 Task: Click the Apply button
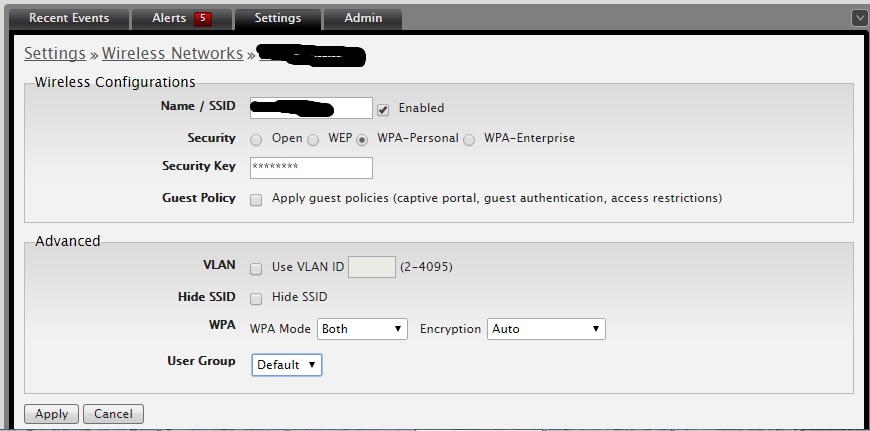tap(51, 414)
